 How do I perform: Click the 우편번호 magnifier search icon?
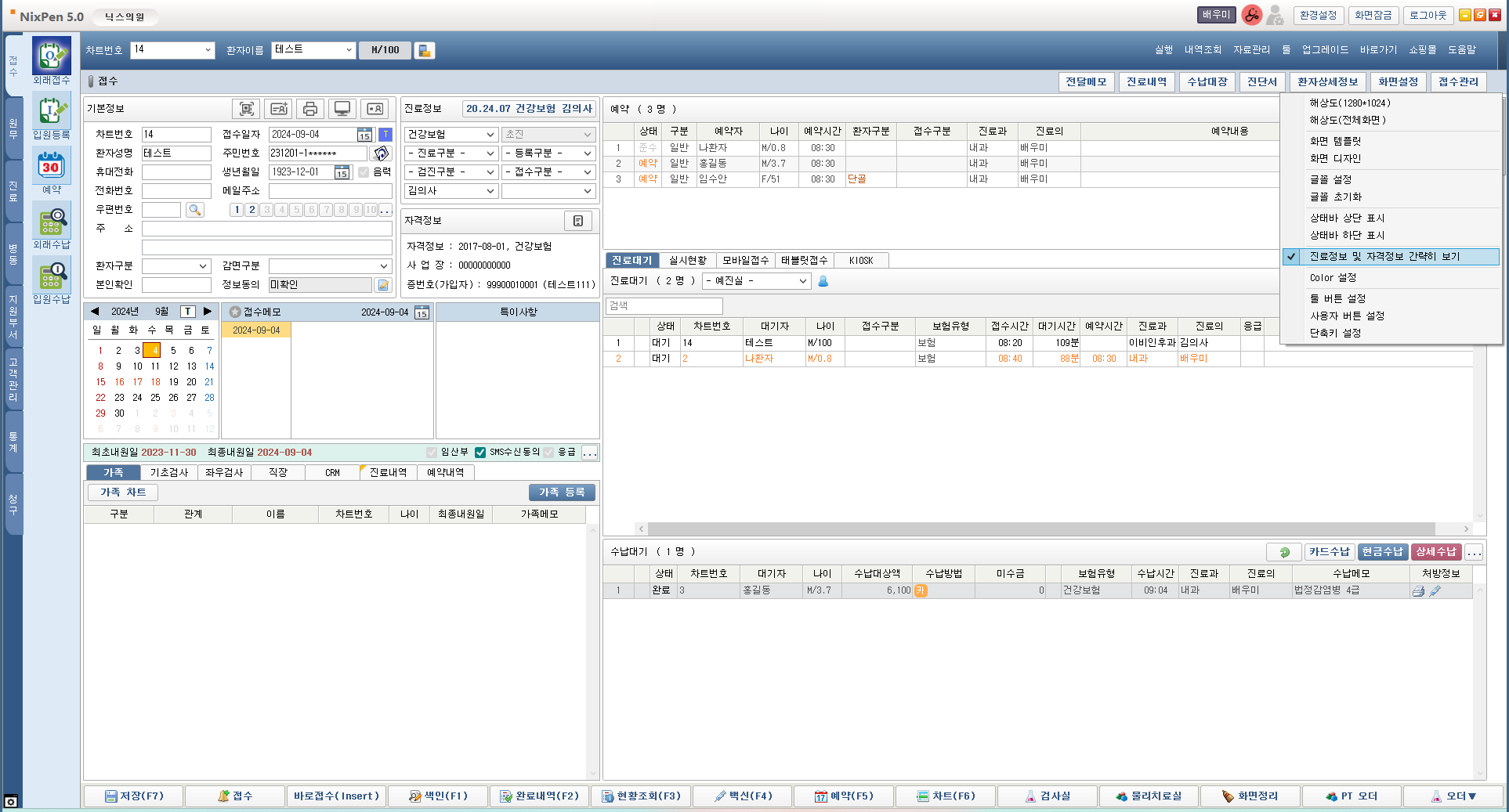coord(195,210)
